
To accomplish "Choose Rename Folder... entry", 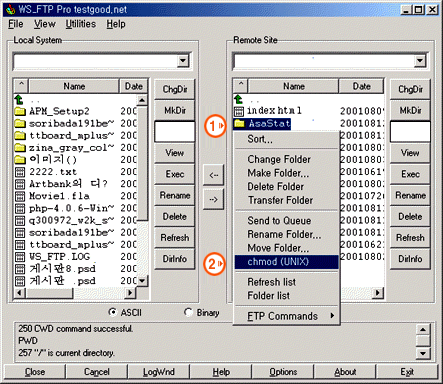I will click(287, 234).
